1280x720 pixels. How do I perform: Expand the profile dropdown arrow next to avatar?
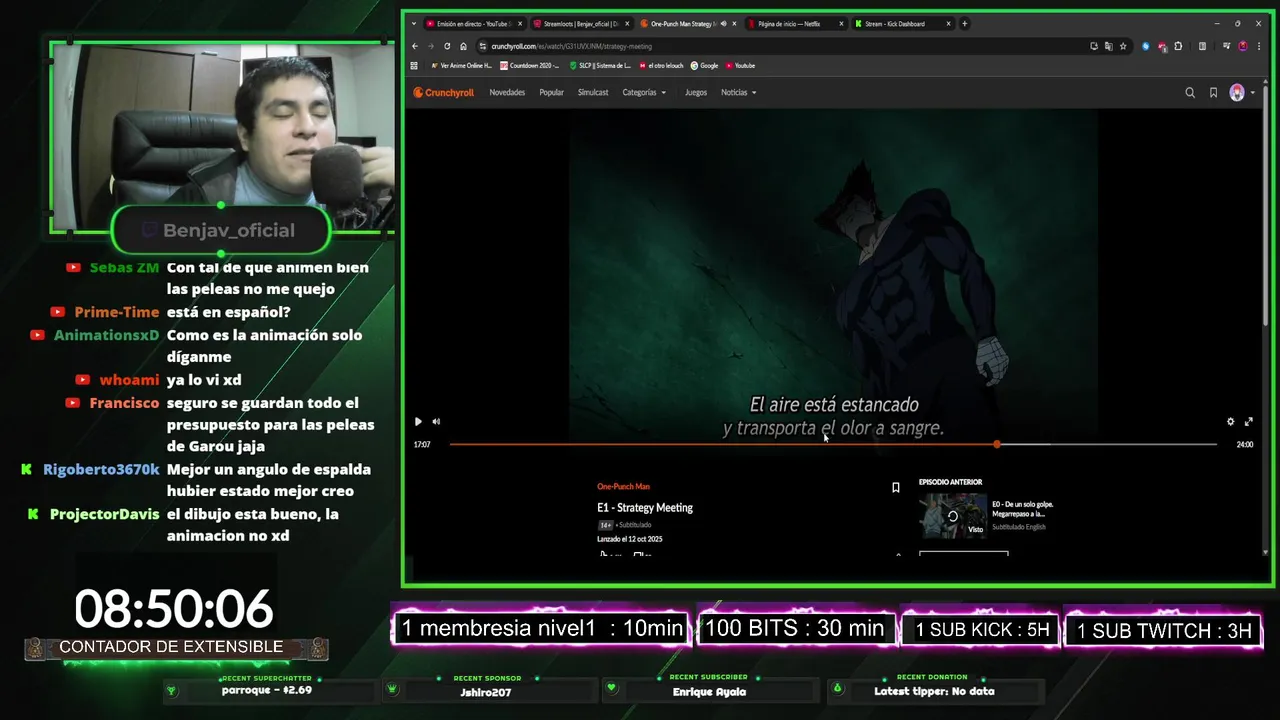[1252, 93]
